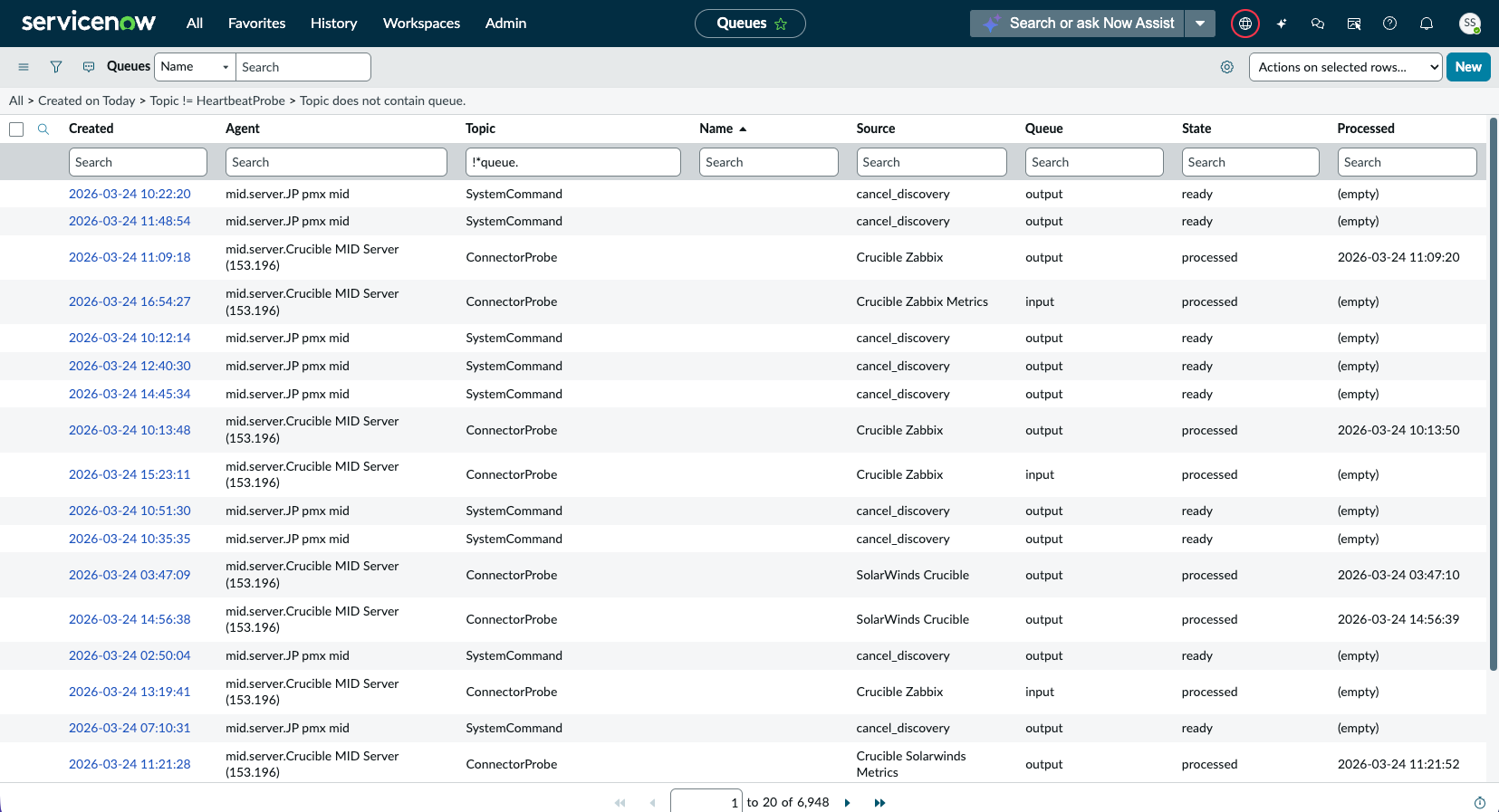Check the select-all rows checkbox

click(x=16, y=129)
